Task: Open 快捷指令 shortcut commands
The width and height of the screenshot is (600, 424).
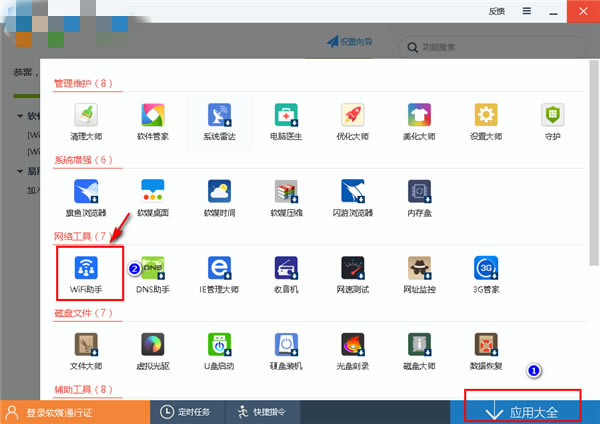Action: coord(262,412)
